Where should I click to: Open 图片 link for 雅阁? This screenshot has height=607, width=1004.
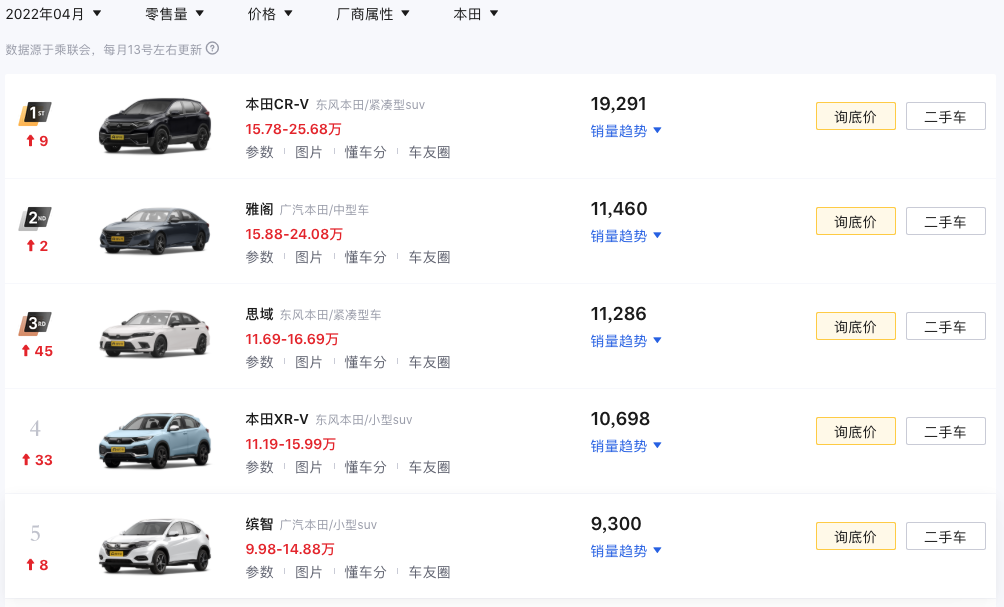309,257
